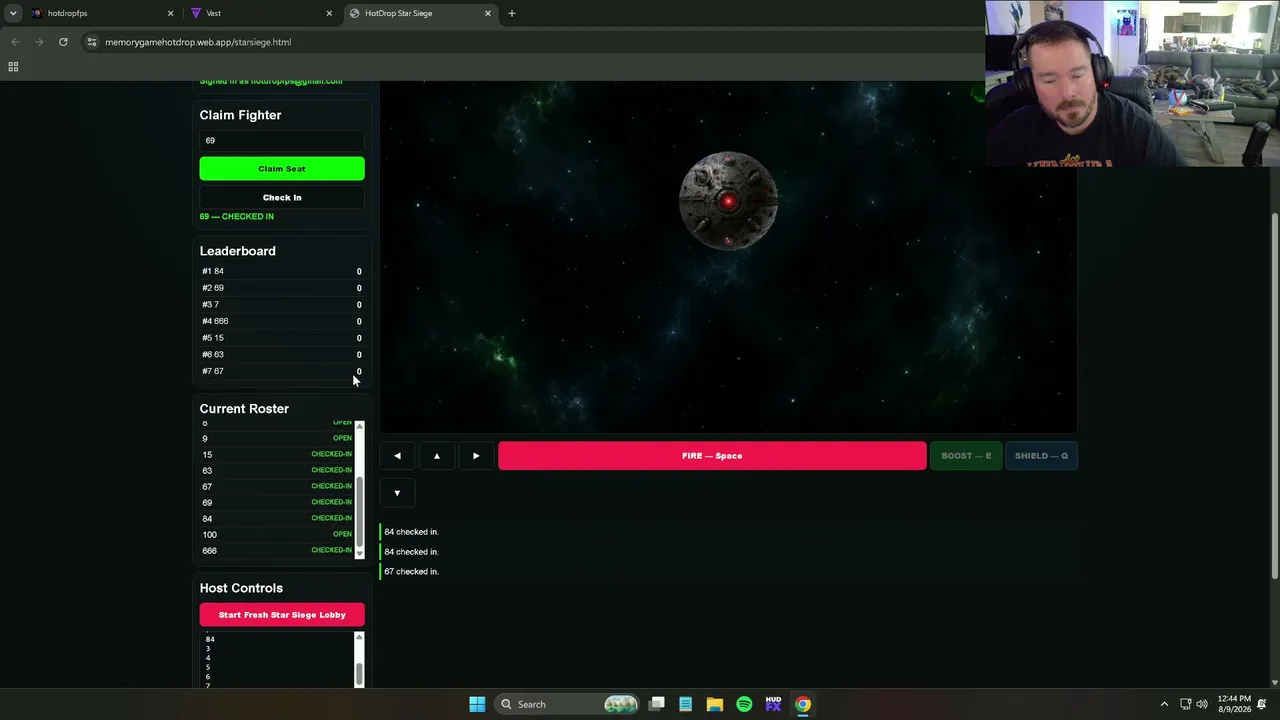
Task: Open the notifications bell in the tray
Action: tap(1263, 704)
